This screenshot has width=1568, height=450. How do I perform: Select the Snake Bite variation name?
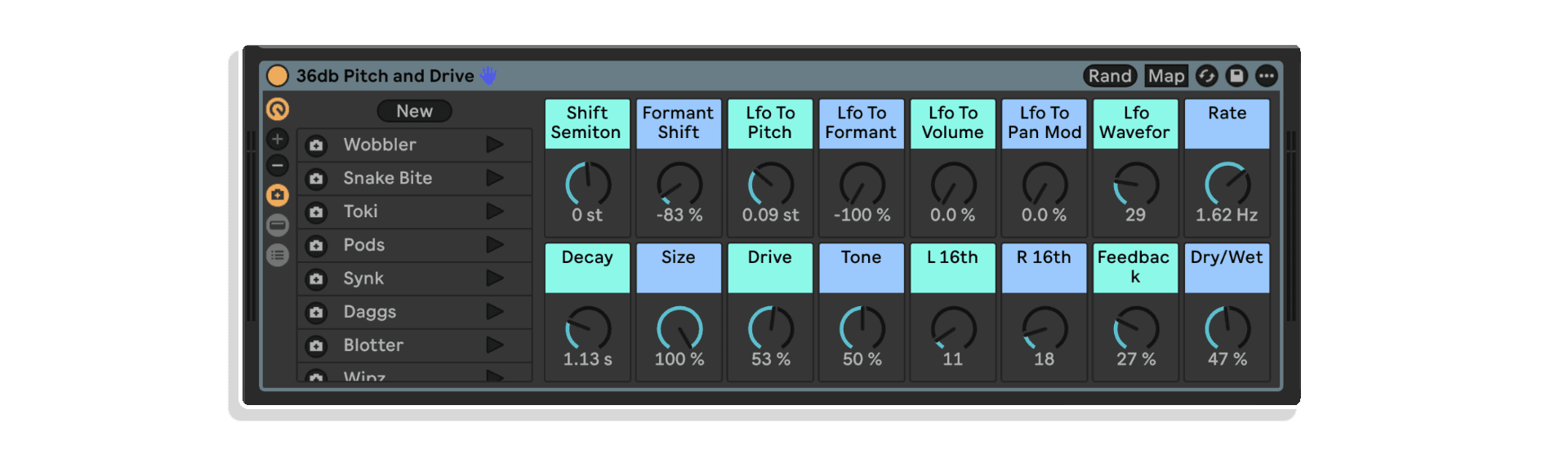pyautogui.click(x=388, y=178)
